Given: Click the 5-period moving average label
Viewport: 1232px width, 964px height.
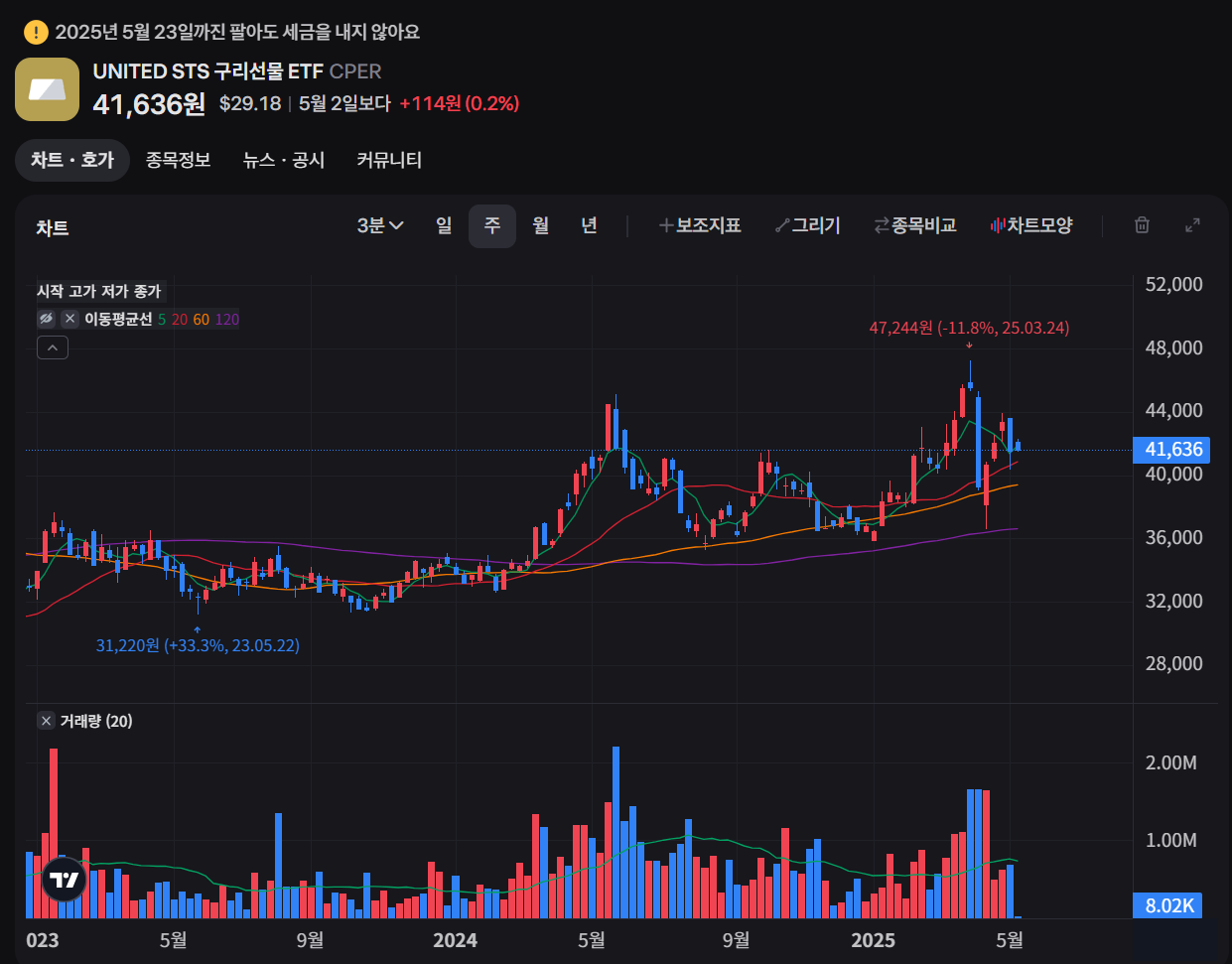Looking at the screenshot, I should click(162, 319).
